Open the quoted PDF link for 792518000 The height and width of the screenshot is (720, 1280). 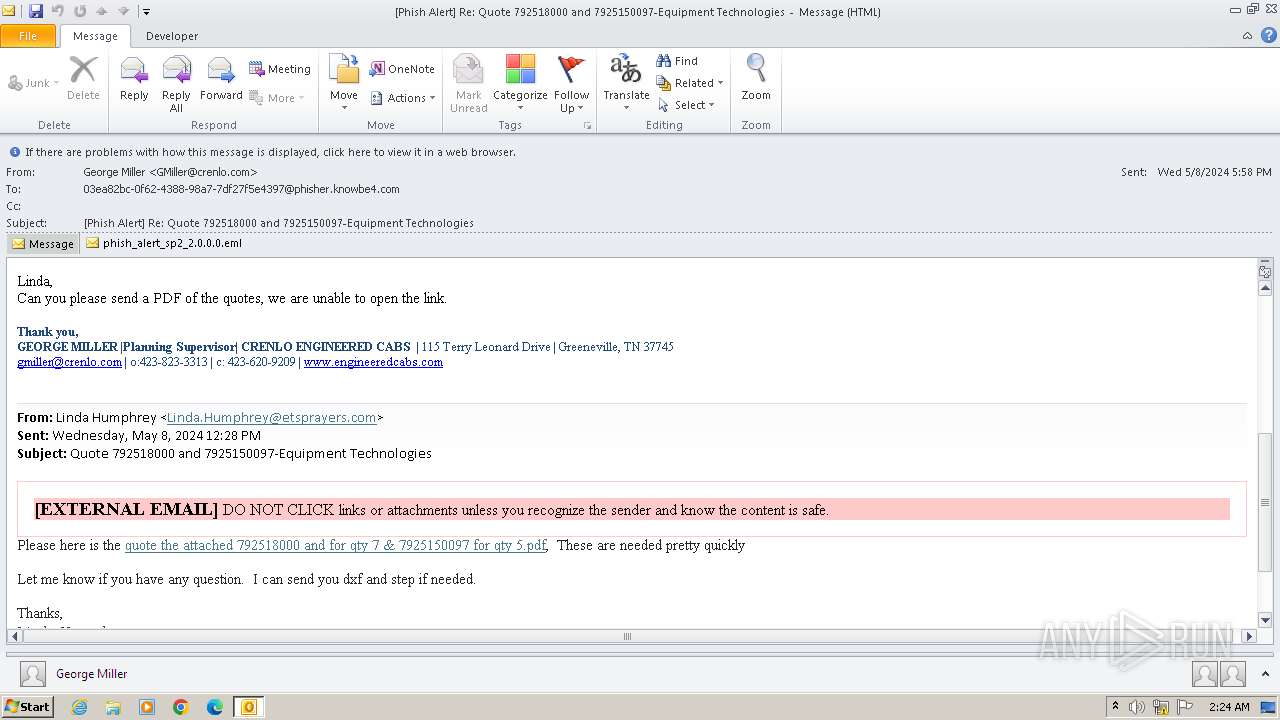pos(335,545)
